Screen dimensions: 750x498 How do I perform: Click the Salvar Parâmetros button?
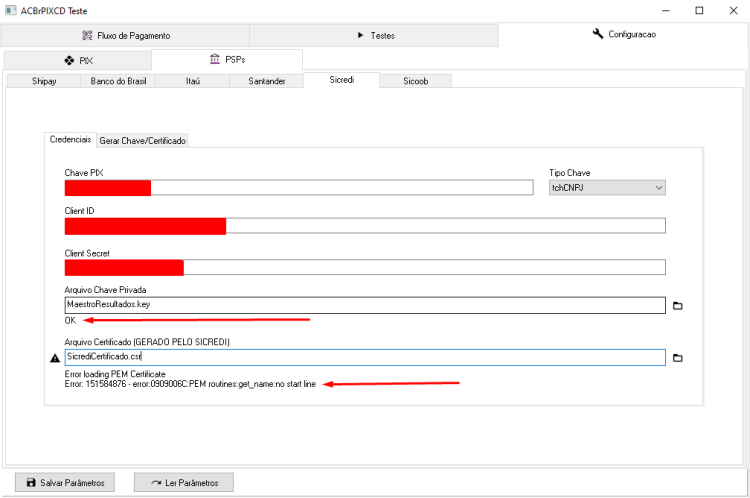pos(65,483)
